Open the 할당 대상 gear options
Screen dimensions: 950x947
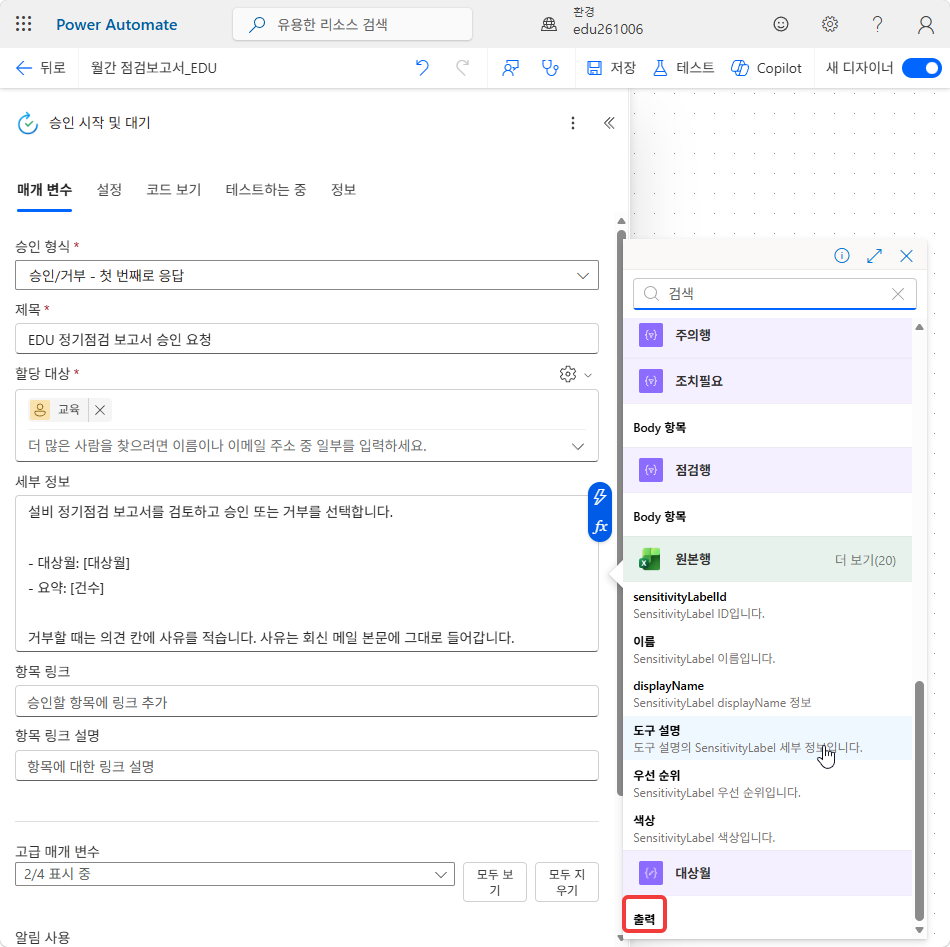click(x=574, y=374)
